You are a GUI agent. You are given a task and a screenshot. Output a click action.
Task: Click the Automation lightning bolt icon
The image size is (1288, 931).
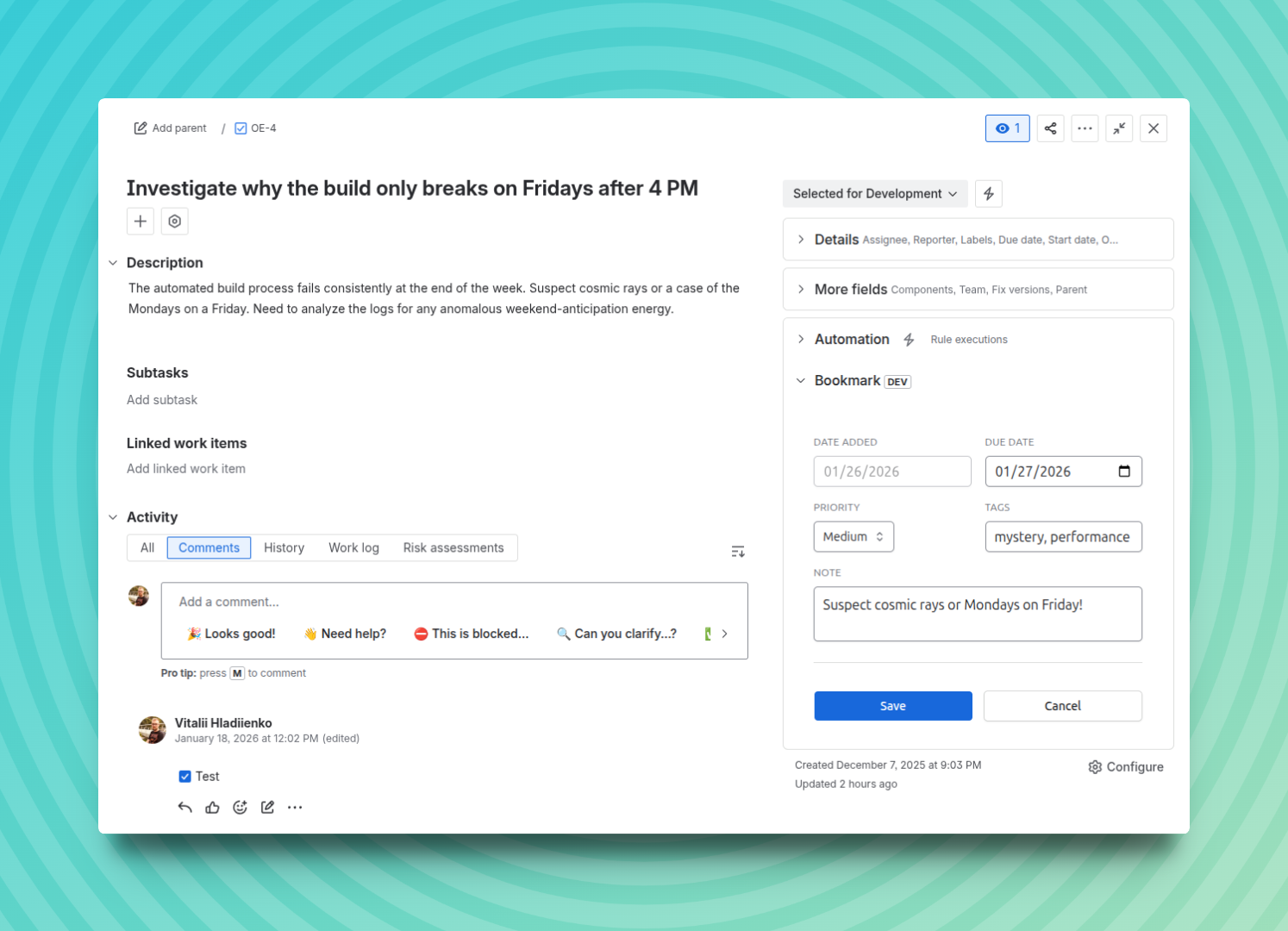909,339
